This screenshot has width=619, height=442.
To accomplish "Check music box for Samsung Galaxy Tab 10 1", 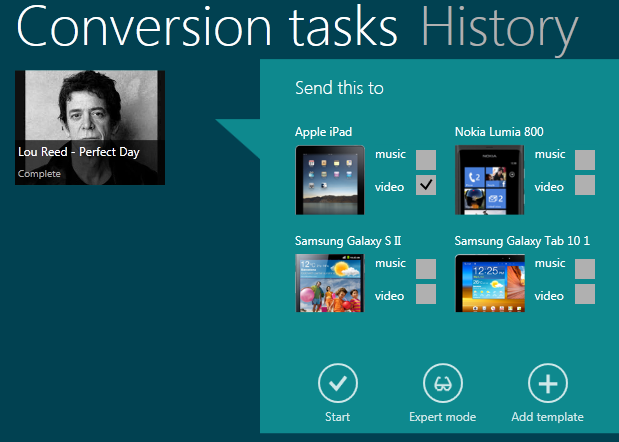I will click(585, 269).
